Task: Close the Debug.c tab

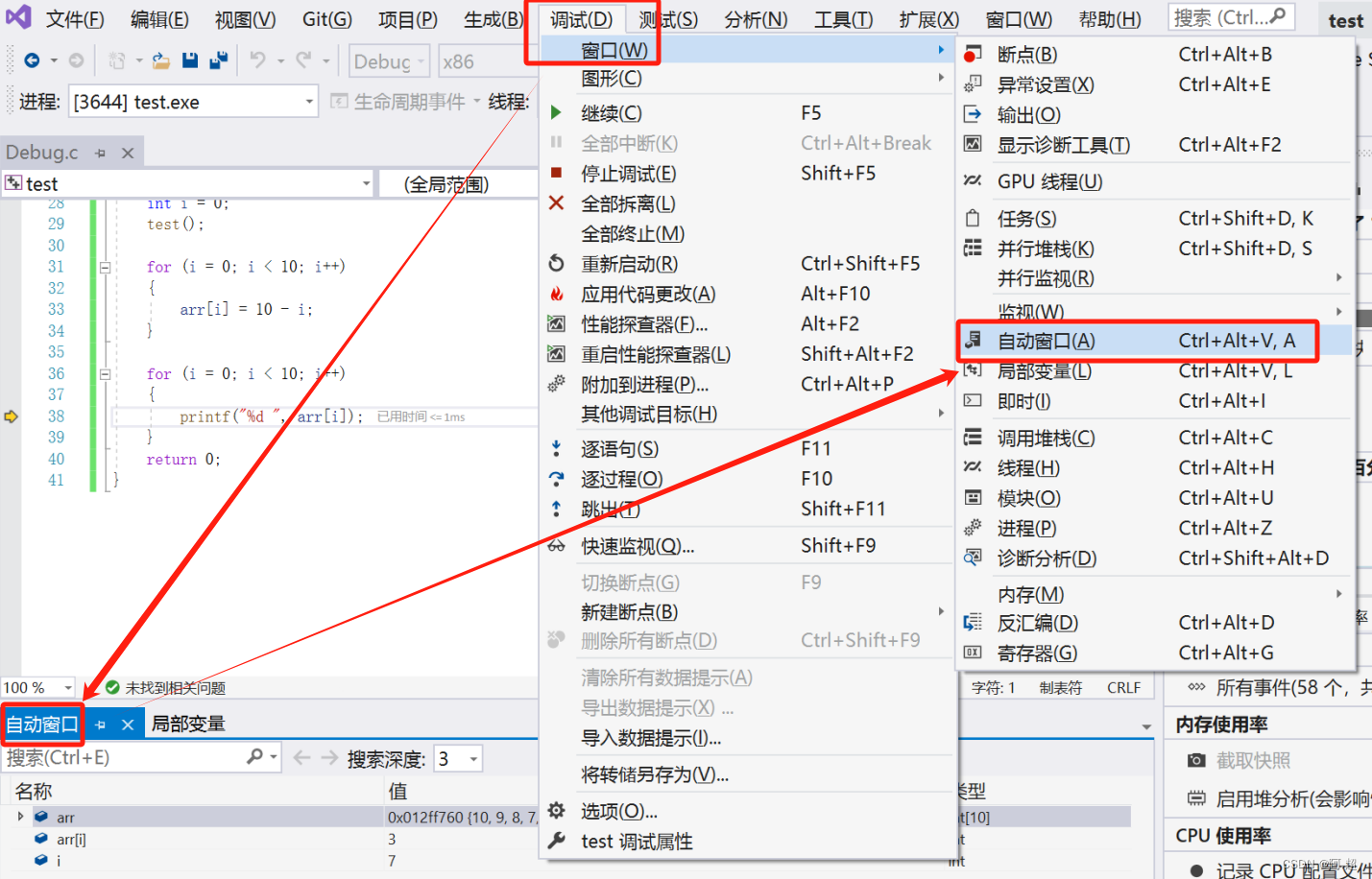Action: coord(128,153)
